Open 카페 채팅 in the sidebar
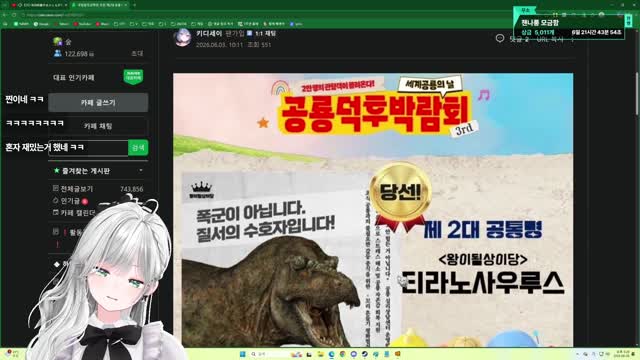 (x=98, y=126)
